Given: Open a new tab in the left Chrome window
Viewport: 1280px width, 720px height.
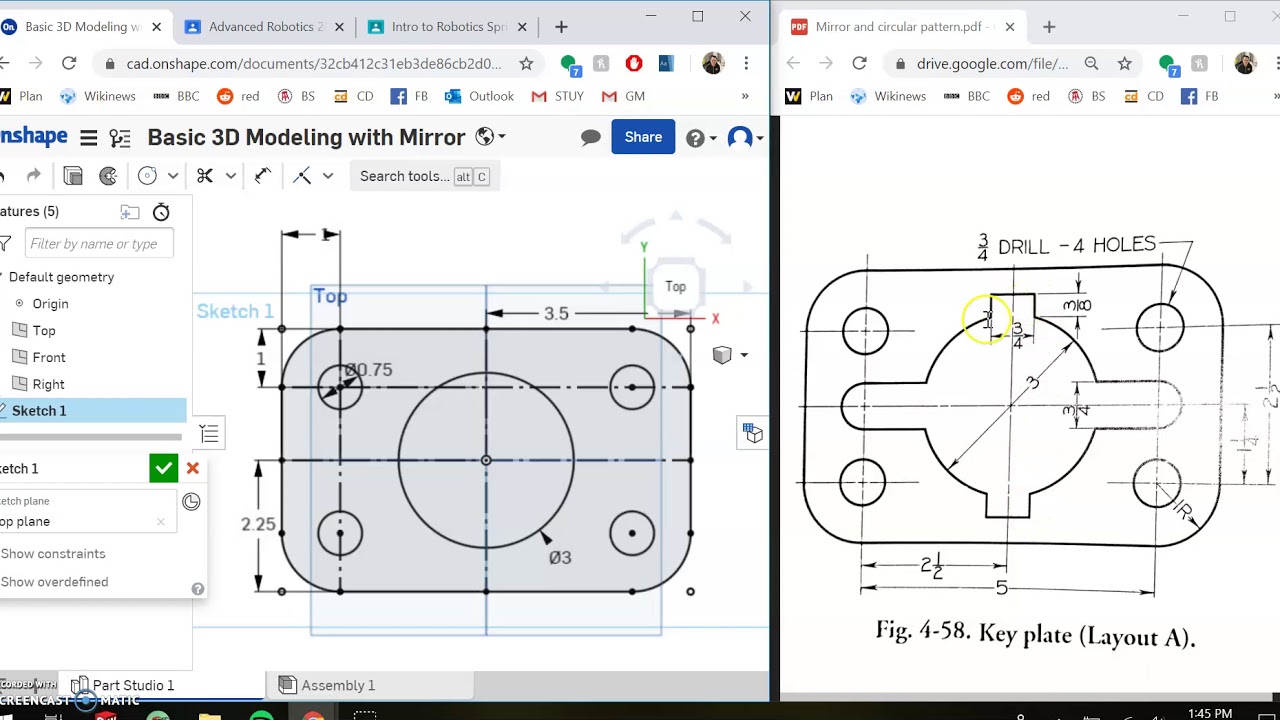Looking at the screenshot, I should (x=561, y=27).
